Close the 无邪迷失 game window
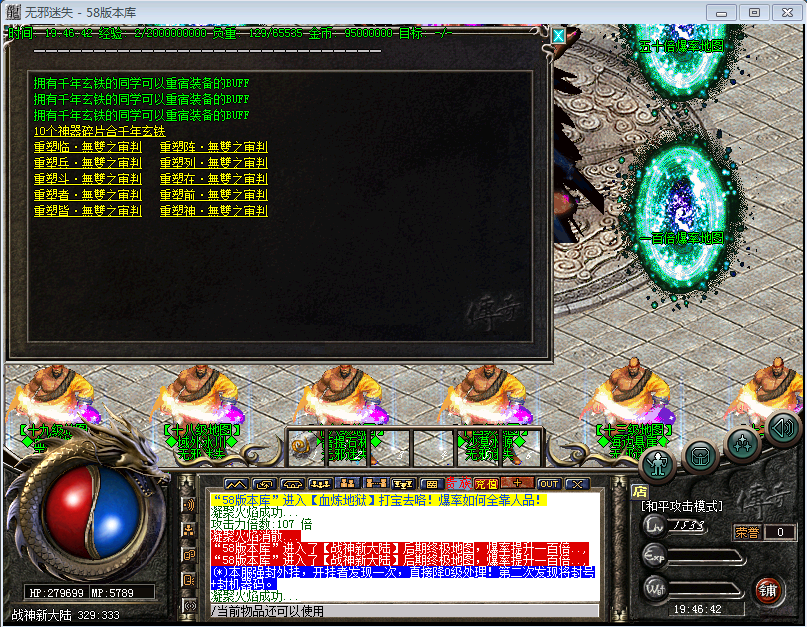The image size is (807, 627). (787, 12)
